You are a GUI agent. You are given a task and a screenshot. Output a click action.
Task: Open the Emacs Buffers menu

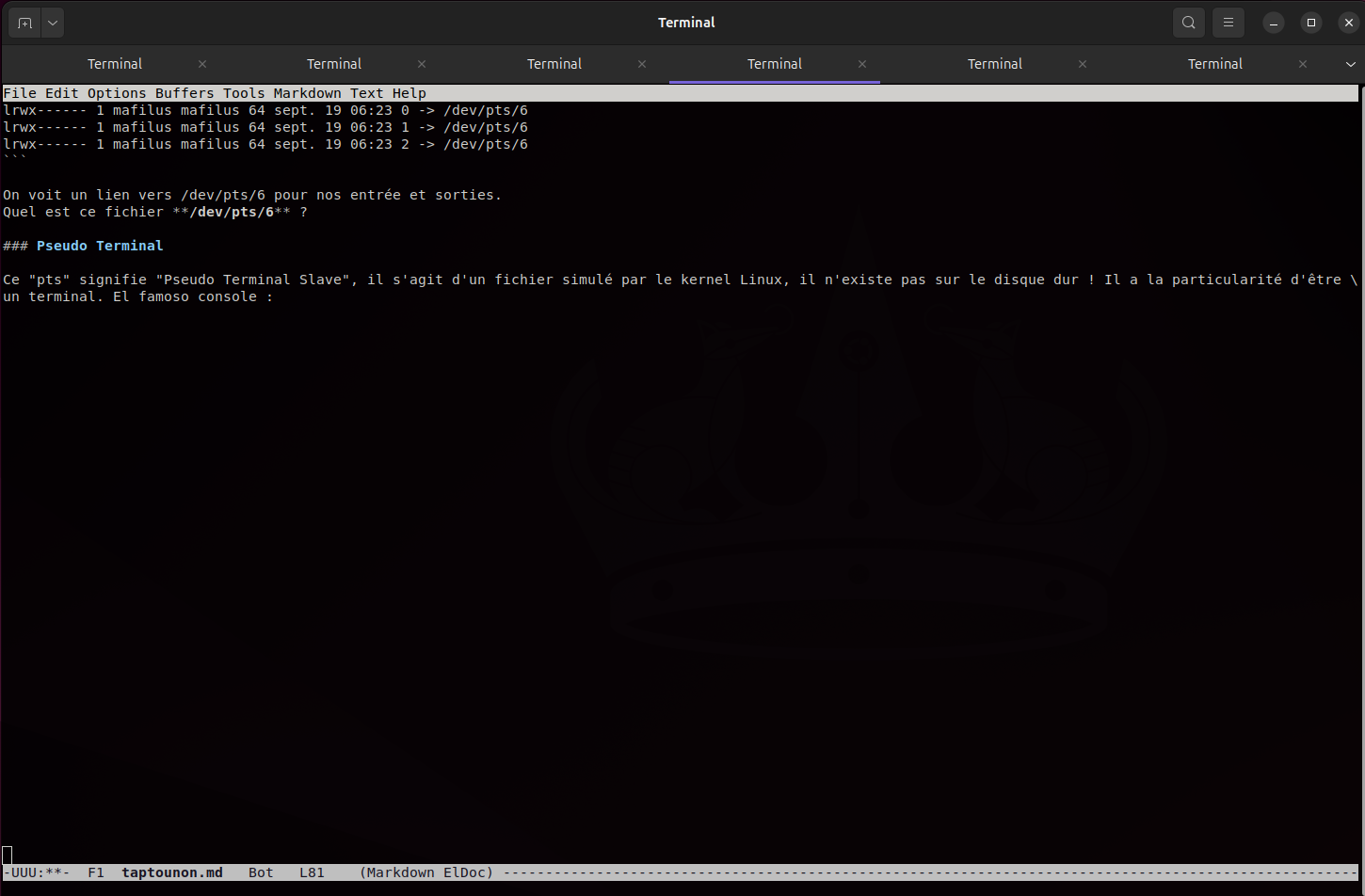185,93
